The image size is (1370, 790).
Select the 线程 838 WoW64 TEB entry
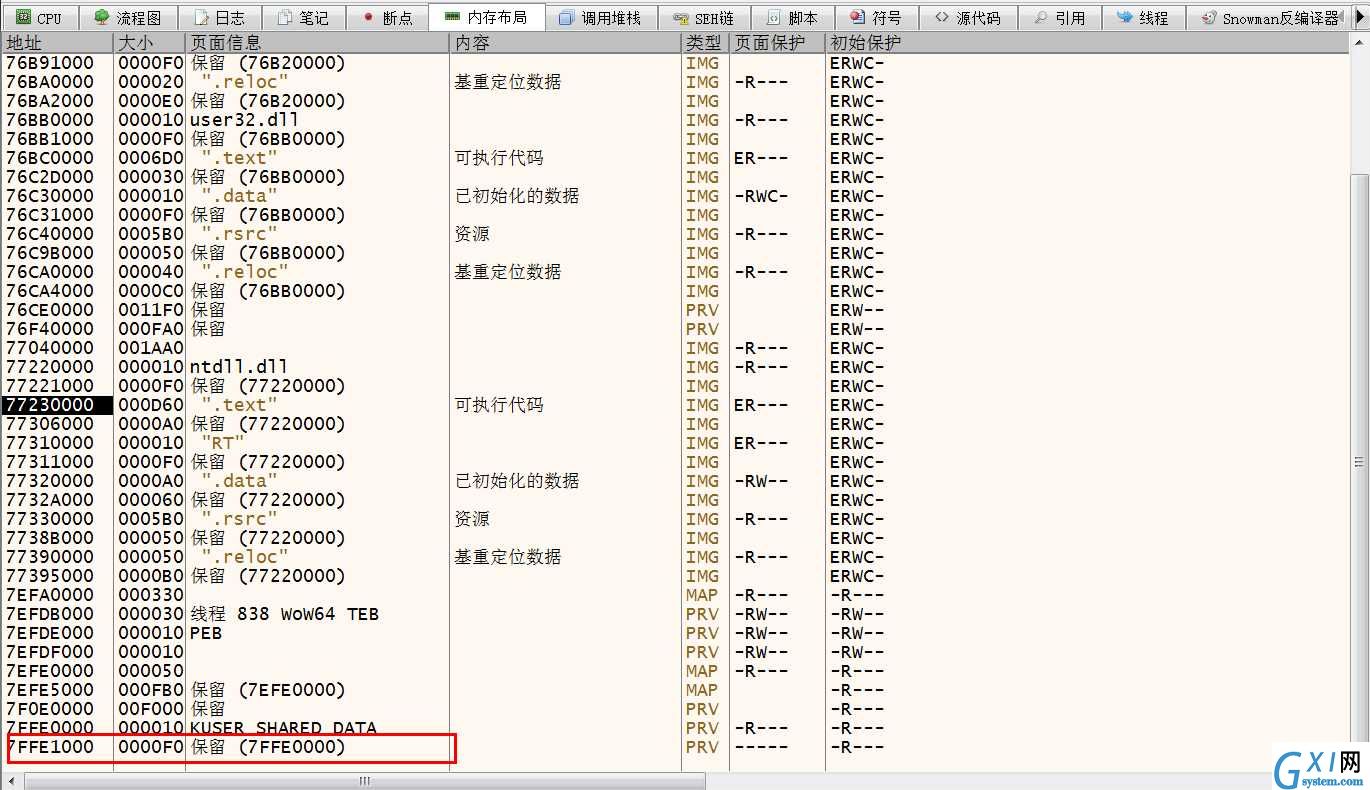click(x=284, y=614)
